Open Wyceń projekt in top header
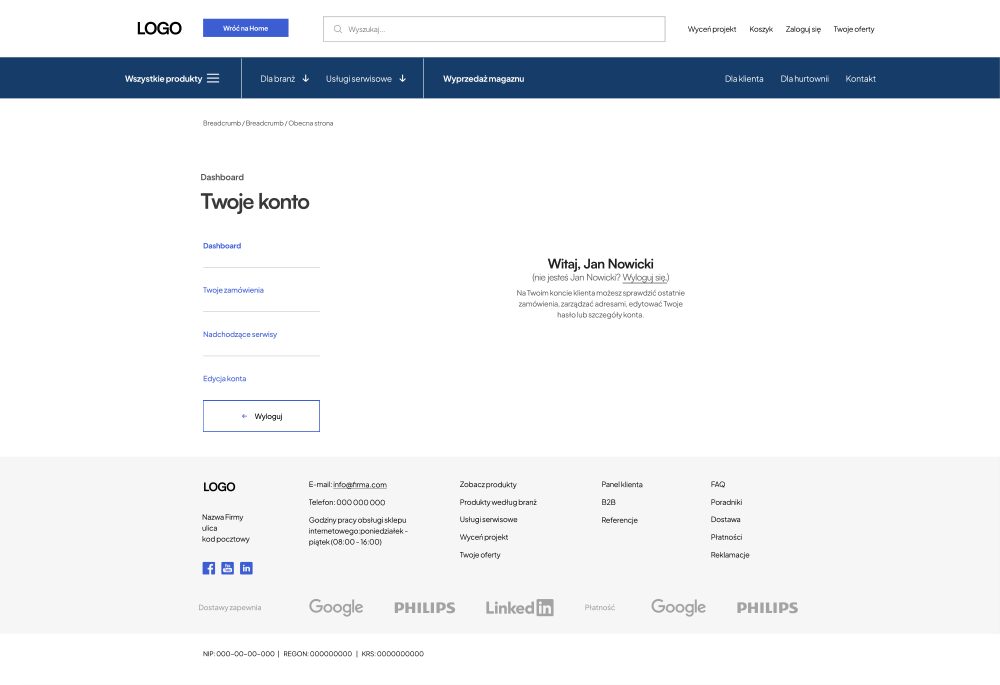This screenshot has height=685, width=1000. coord(712,29)
